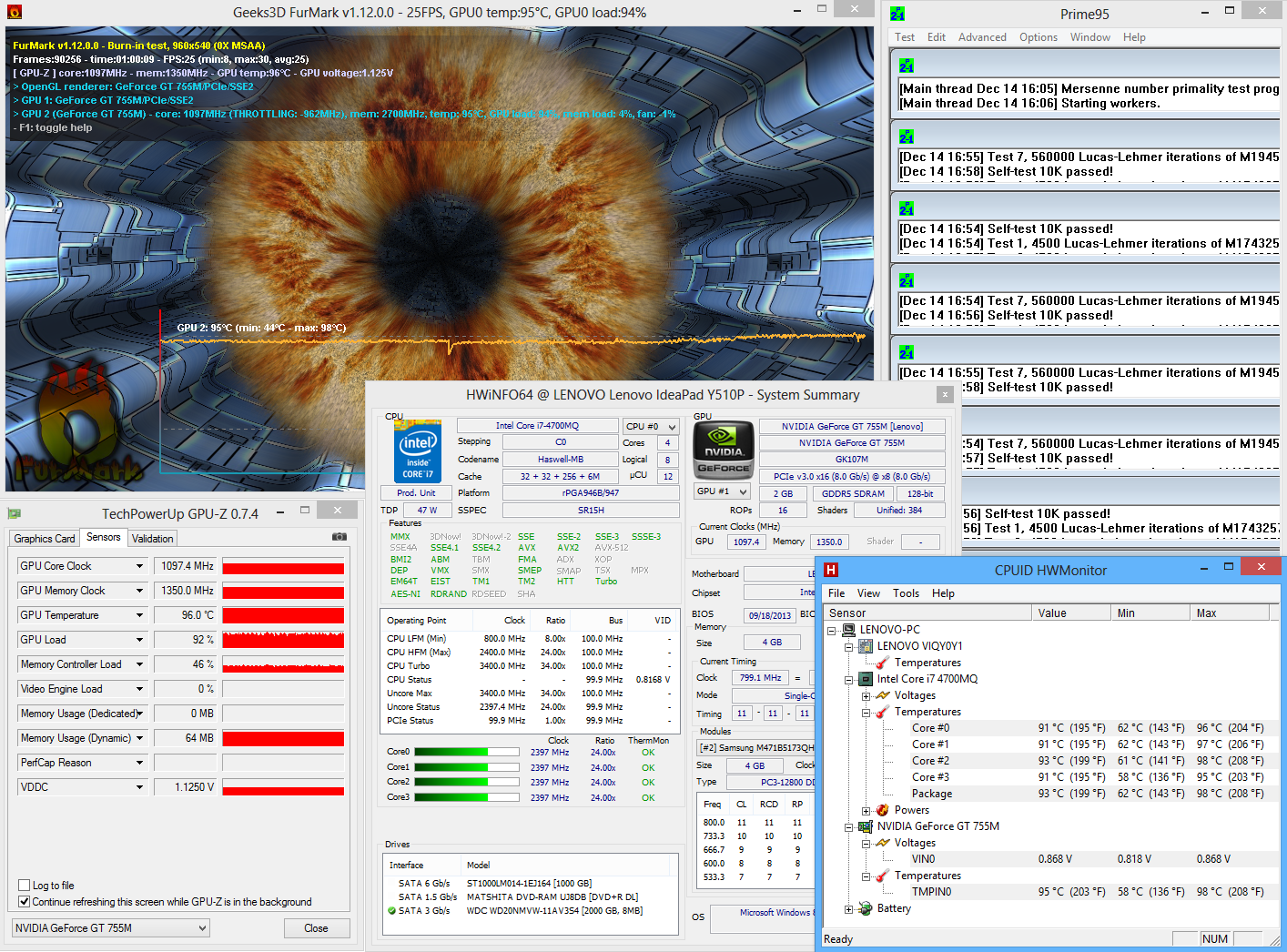Click the Prime95 title bar icon
Viewport: 1287px width, 952px height.
(897, 14)
